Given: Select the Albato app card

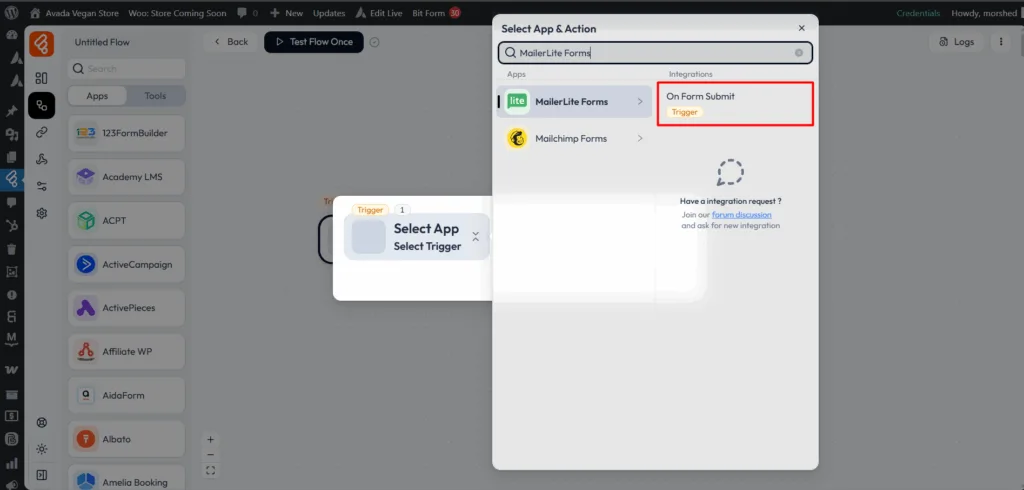Looking at the screenshot, I should [x=127, y=439].
